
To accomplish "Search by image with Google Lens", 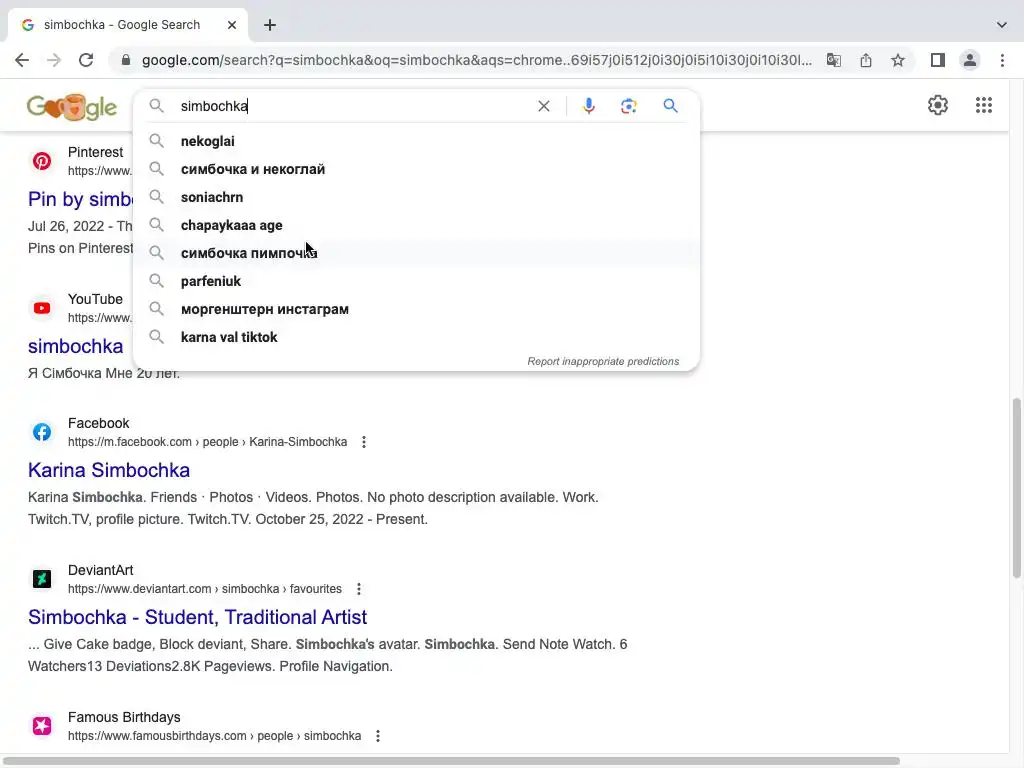I will (x=628, y=106).
